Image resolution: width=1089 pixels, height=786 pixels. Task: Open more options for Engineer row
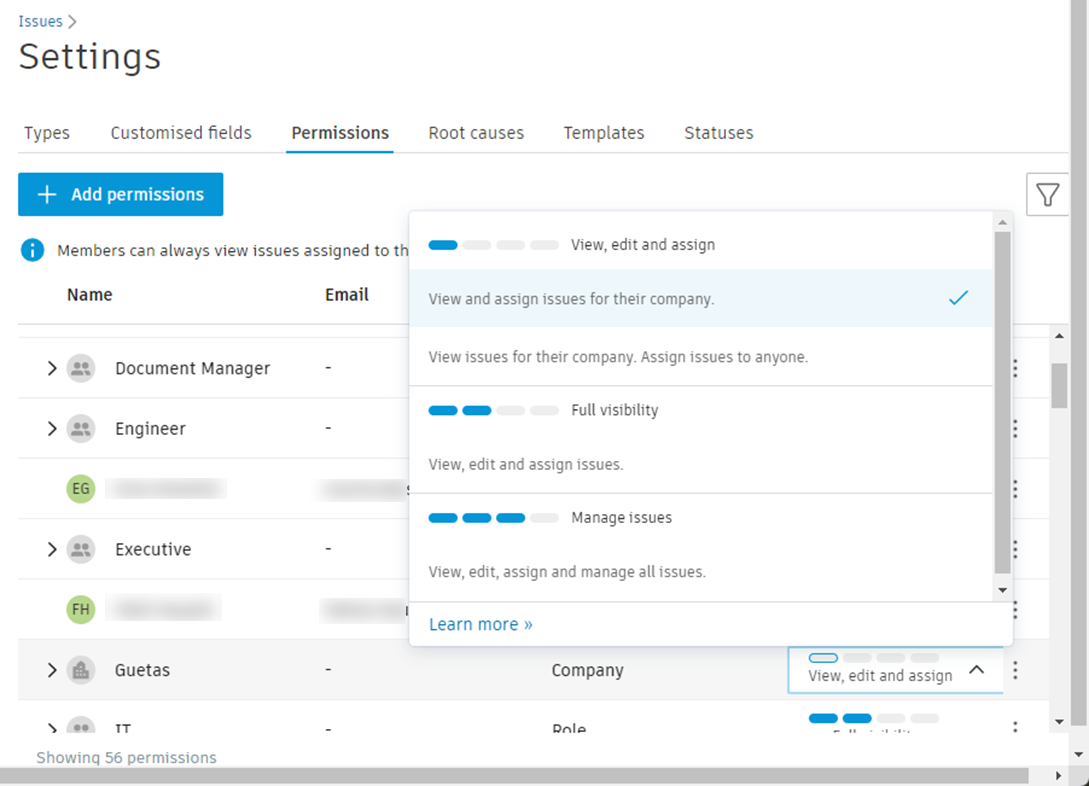click(x=1015, y=428)
